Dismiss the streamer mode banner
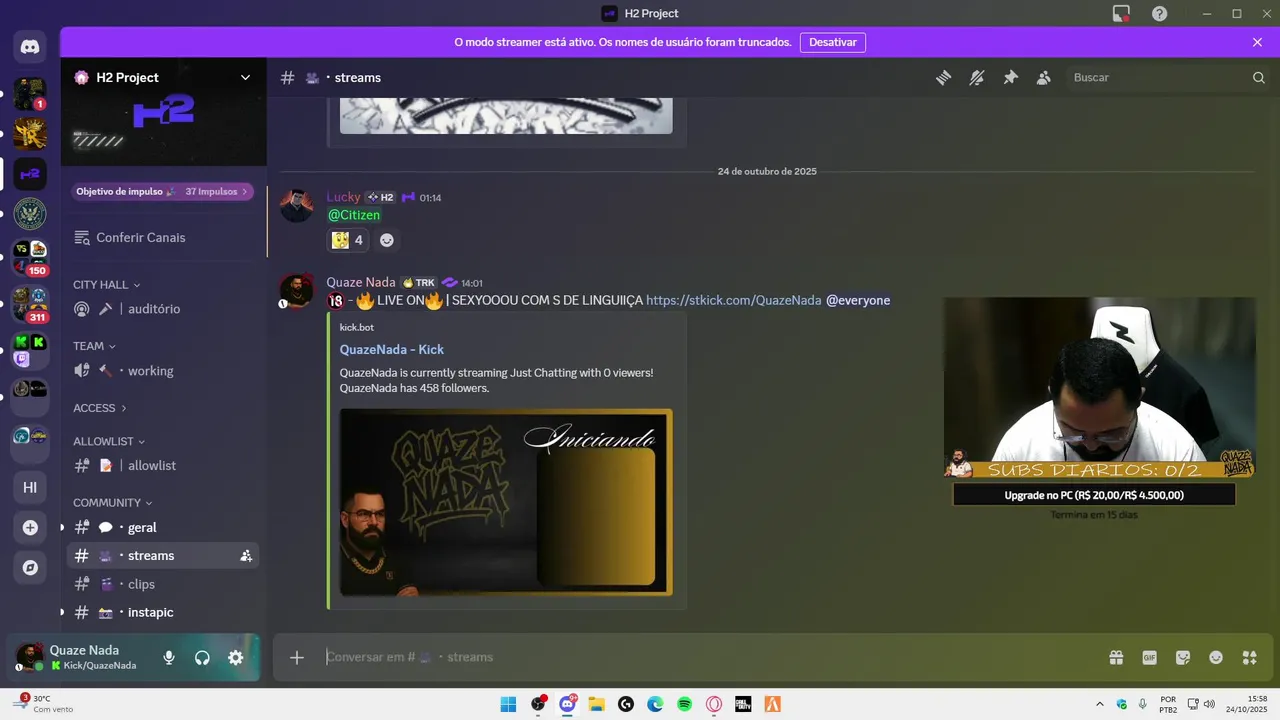Viewport: 1280px width, 720px height. (x=1257, y=43)
